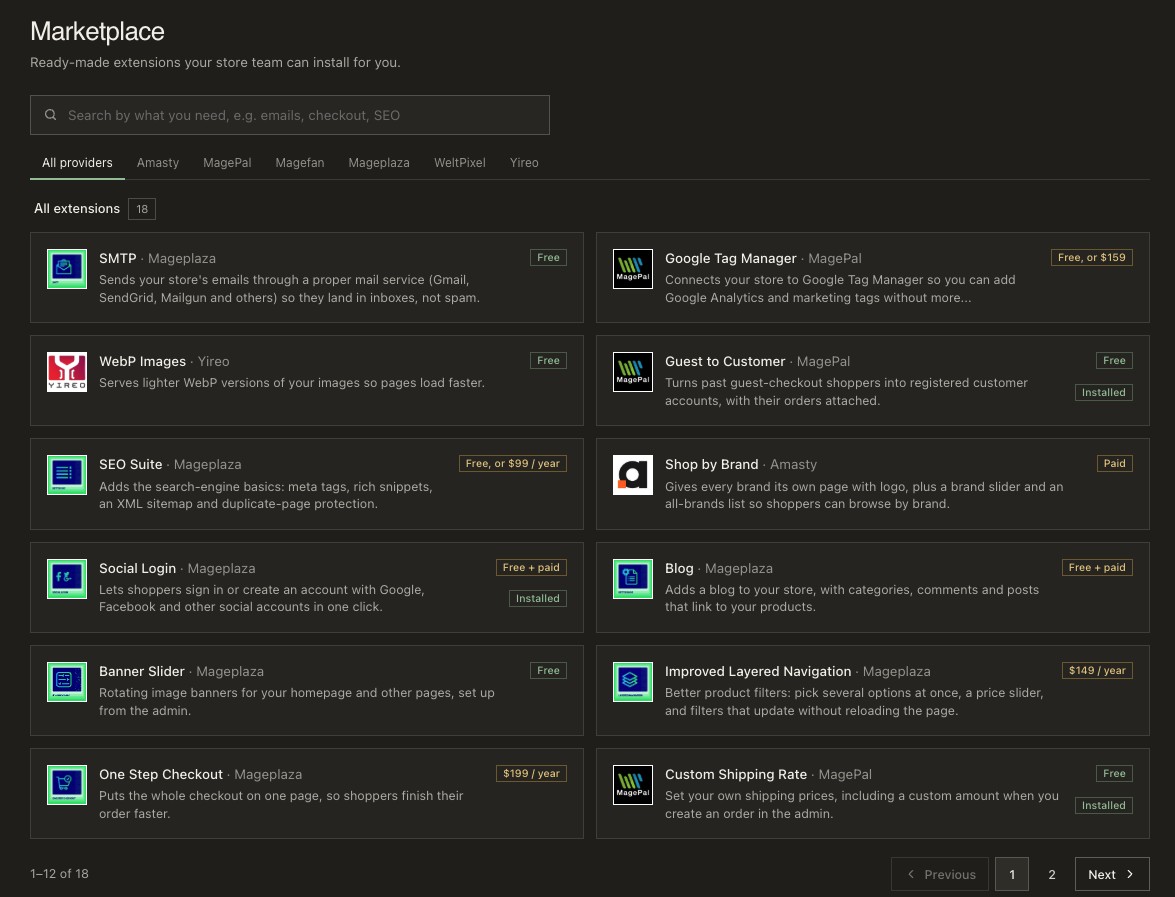The width and height of the screenshot is (1175, 897).
Task: Filter by the MagePal tab
Action: 227,163
